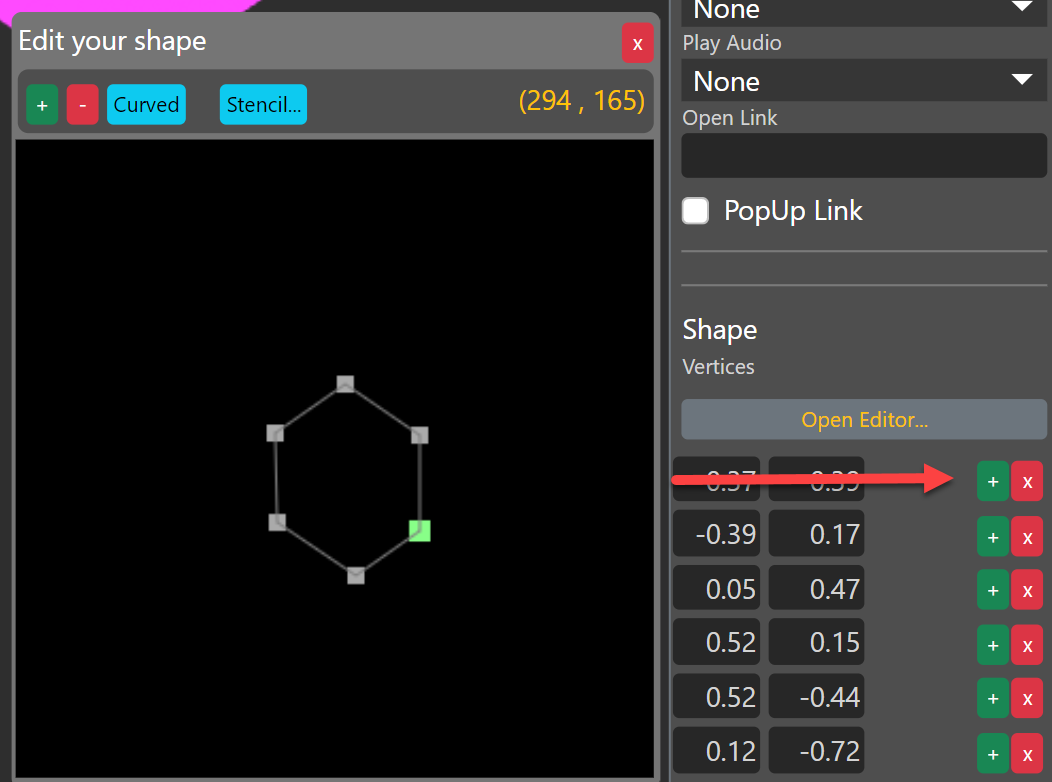Select the green highlighted vertex handle
The height and width of the screenshot is (782, 1052).
[419, 531]
